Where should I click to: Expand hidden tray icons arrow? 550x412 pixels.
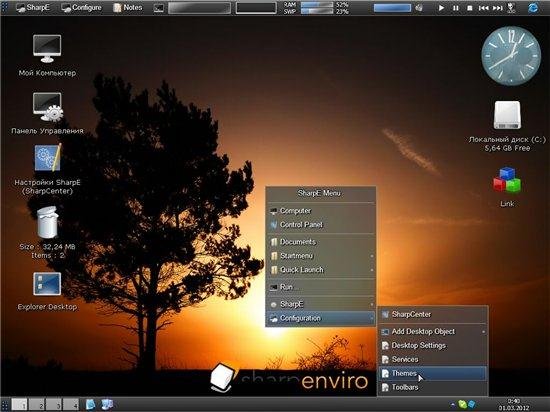pyautogui.click(x=453, y=405)
